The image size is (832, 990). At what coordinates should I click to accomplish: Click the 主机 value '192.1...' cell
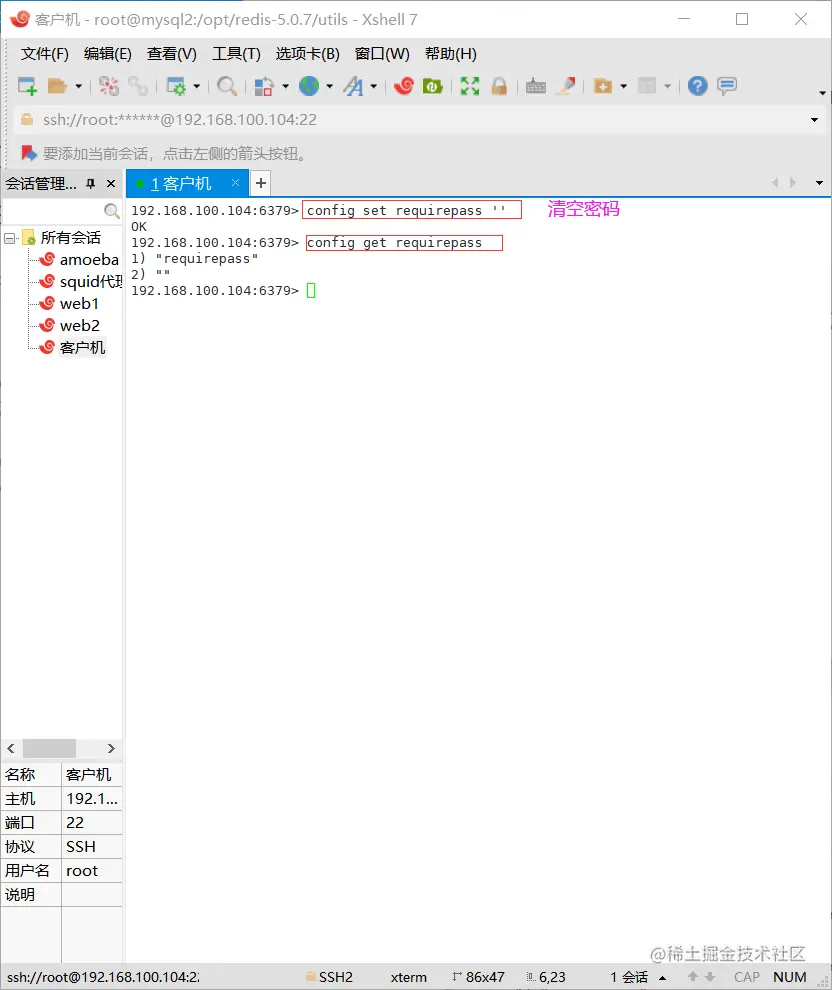92,799
